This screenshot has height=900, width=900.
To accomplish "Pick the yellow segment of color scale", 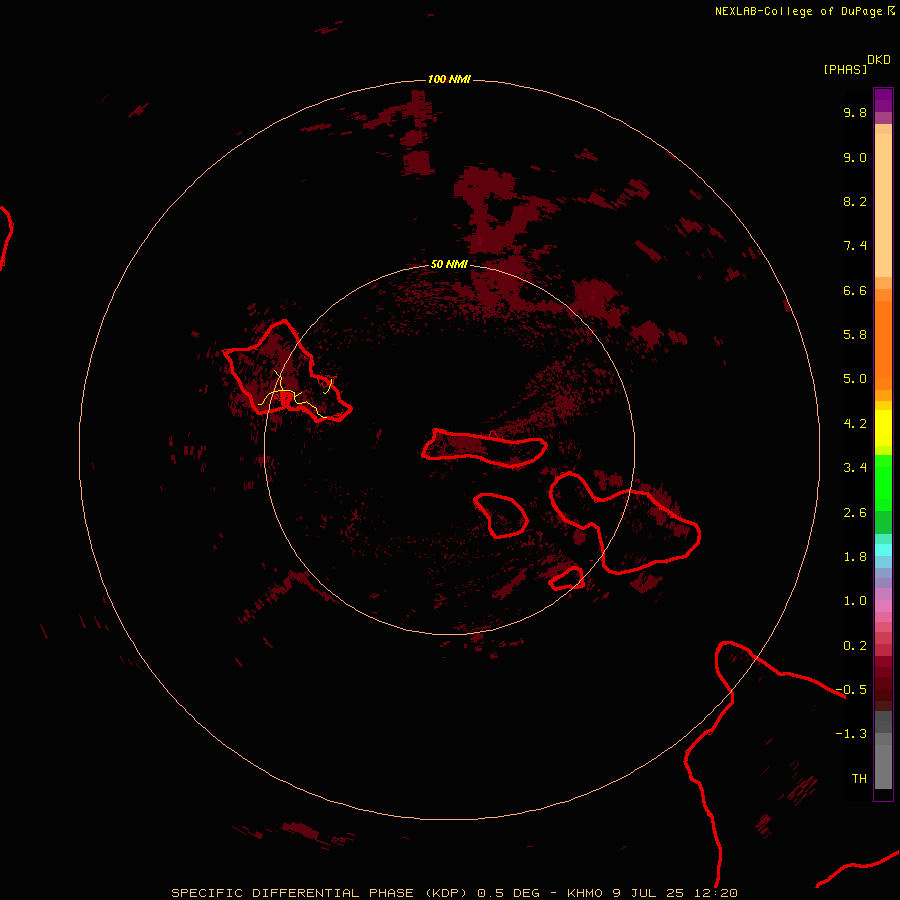I will 883,428.
